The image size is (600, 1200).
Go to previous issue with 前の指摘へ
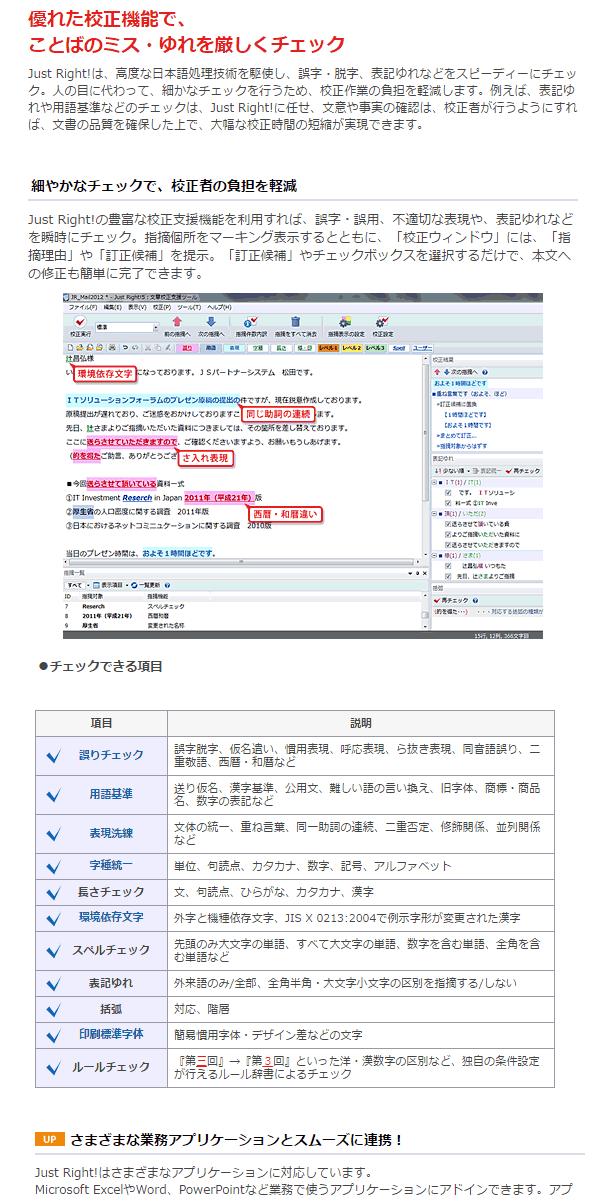coord(176,326)
